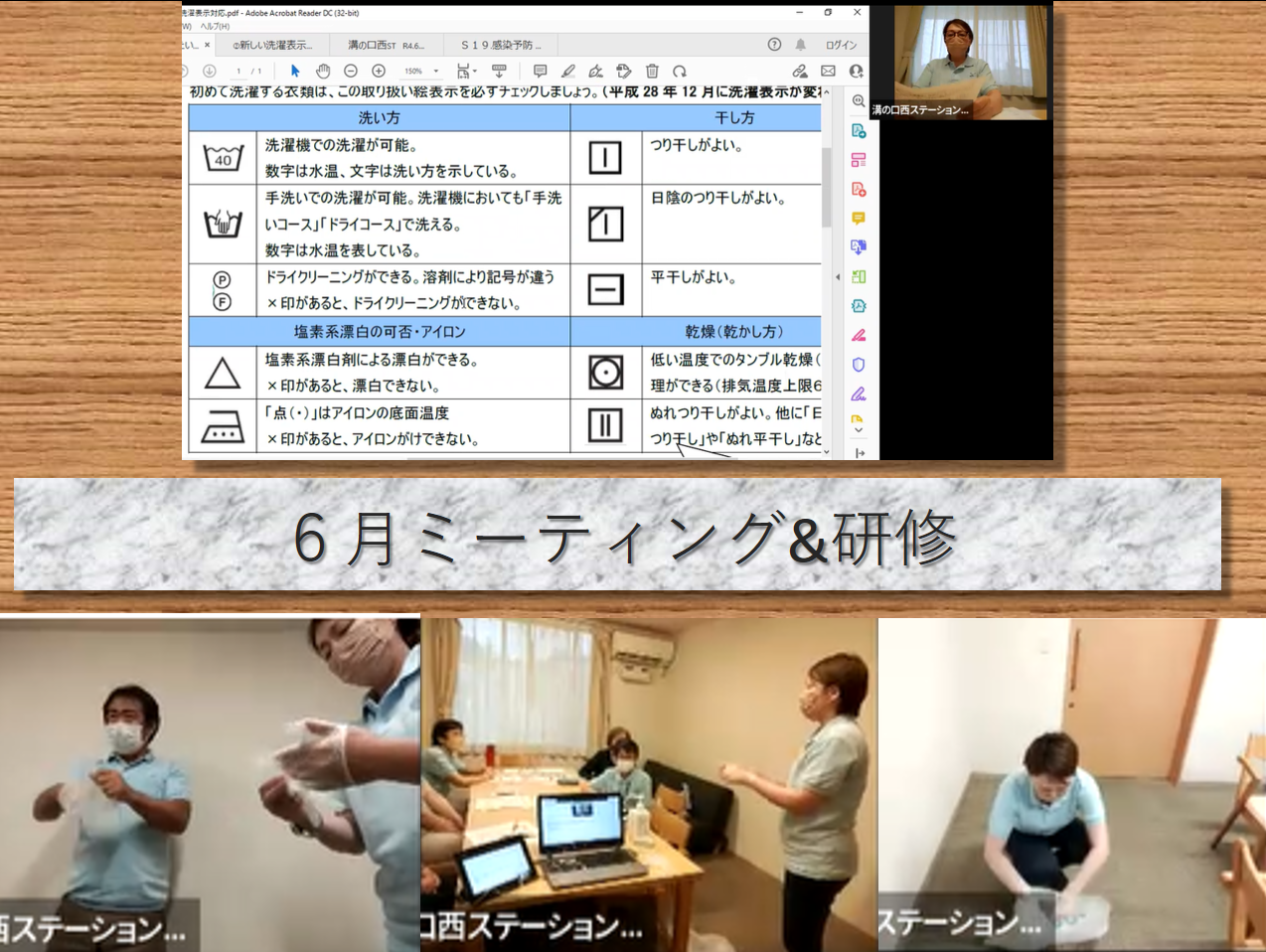Click the zoom in plus icon
Image resolution: width=1266 pixels, height=952 pixels.
pos(379,71)
